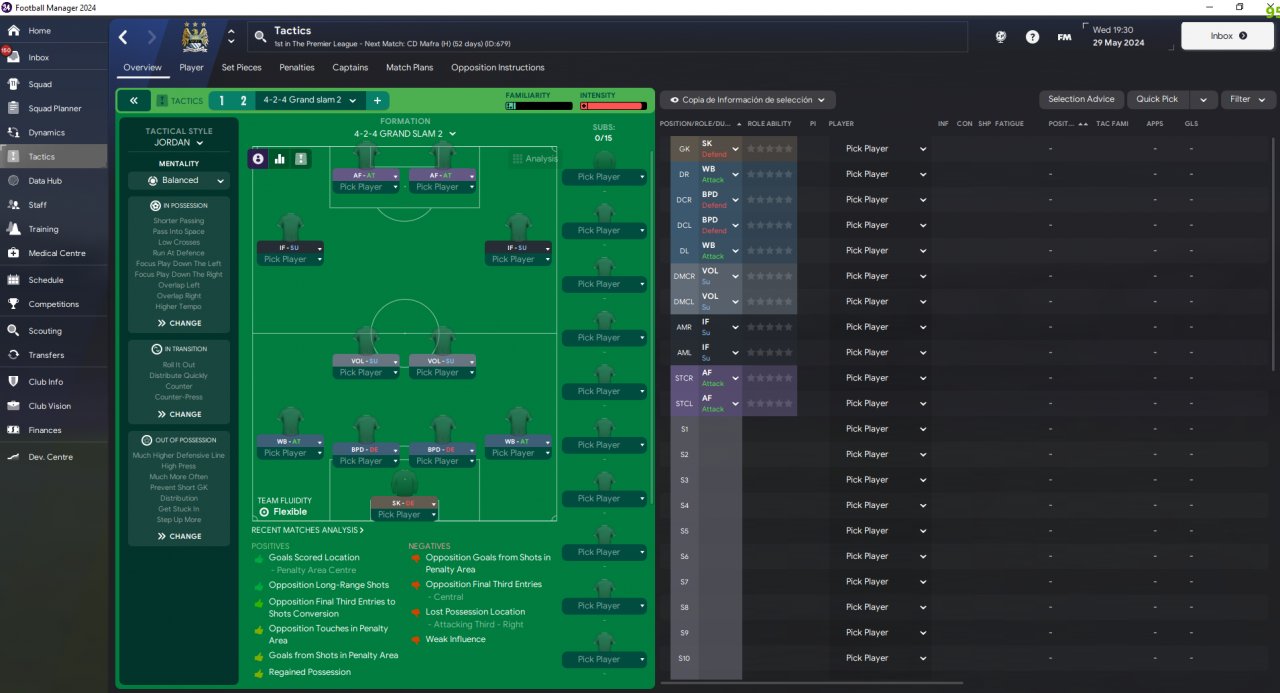Open Squad Planner from sidebar
This screenshot has height=693, width=1280.
click(x=13, y=108)
